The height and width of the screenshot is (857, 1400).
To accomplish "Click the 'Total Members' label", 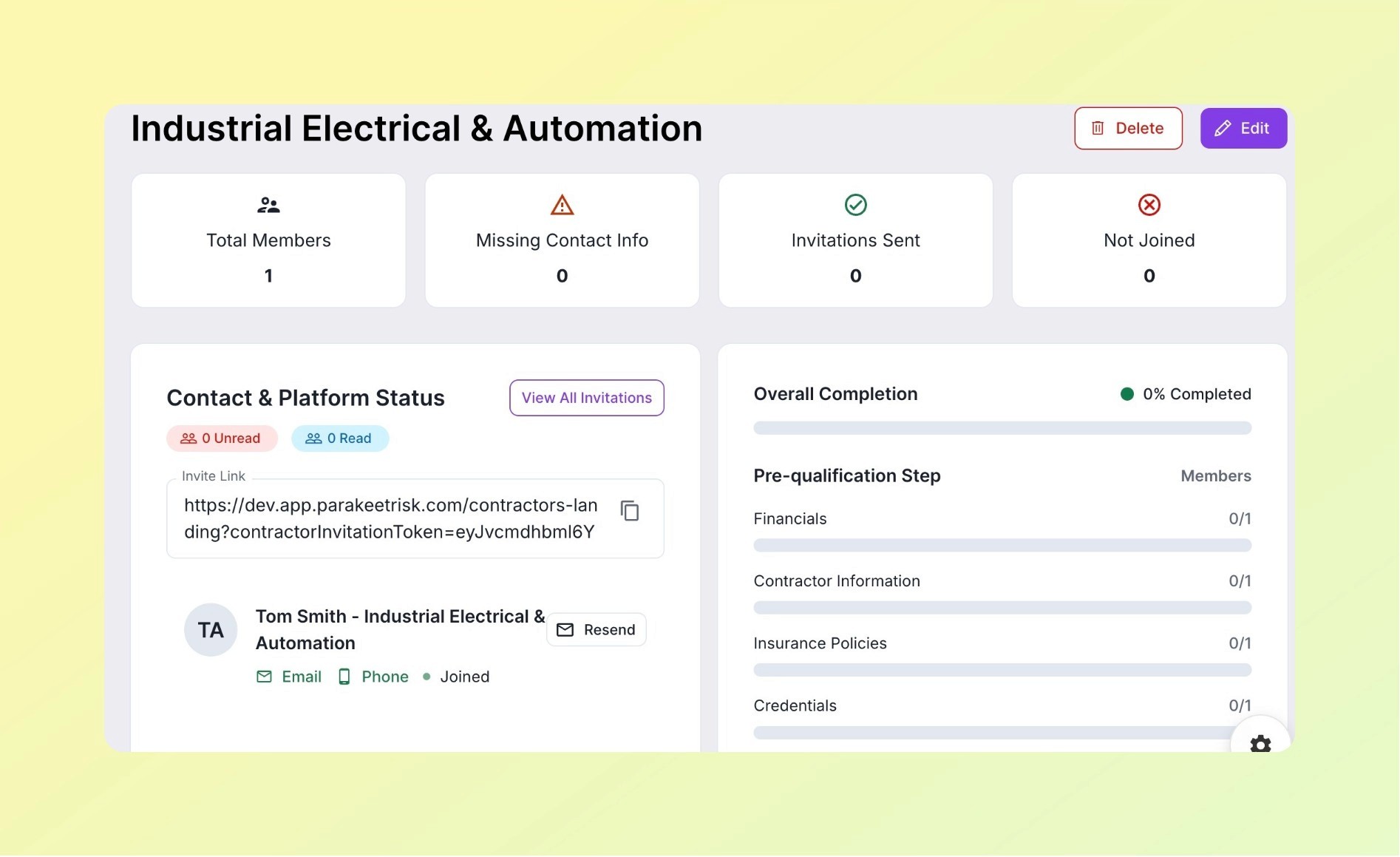I will coord(268,240).
